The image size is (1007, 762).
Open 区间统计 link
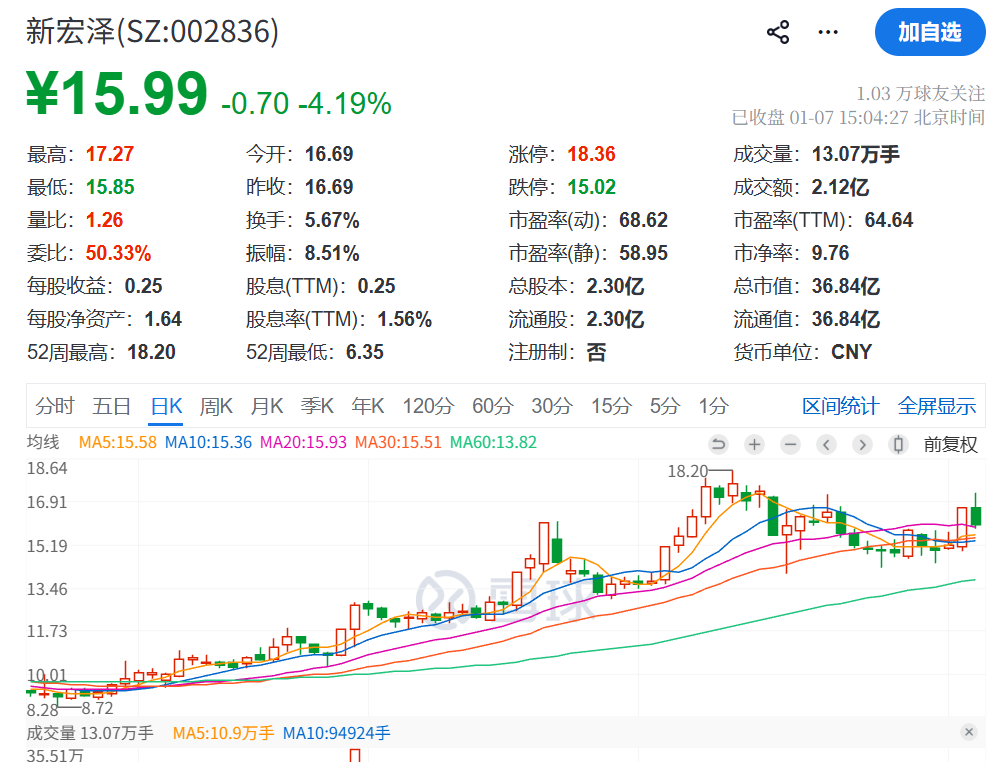pyautogui.click(x=840, y=406)
